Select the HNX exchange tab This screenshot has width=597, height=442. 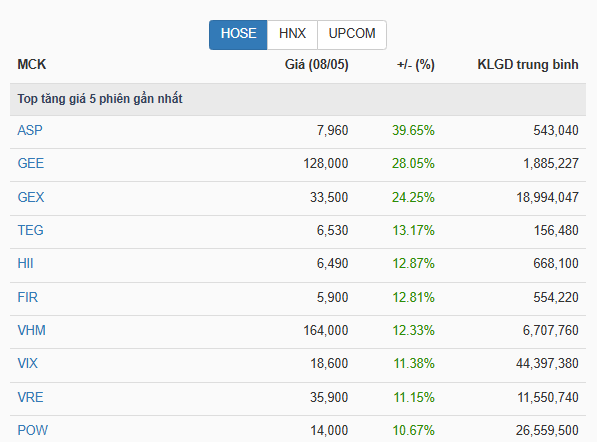(292, 35)
